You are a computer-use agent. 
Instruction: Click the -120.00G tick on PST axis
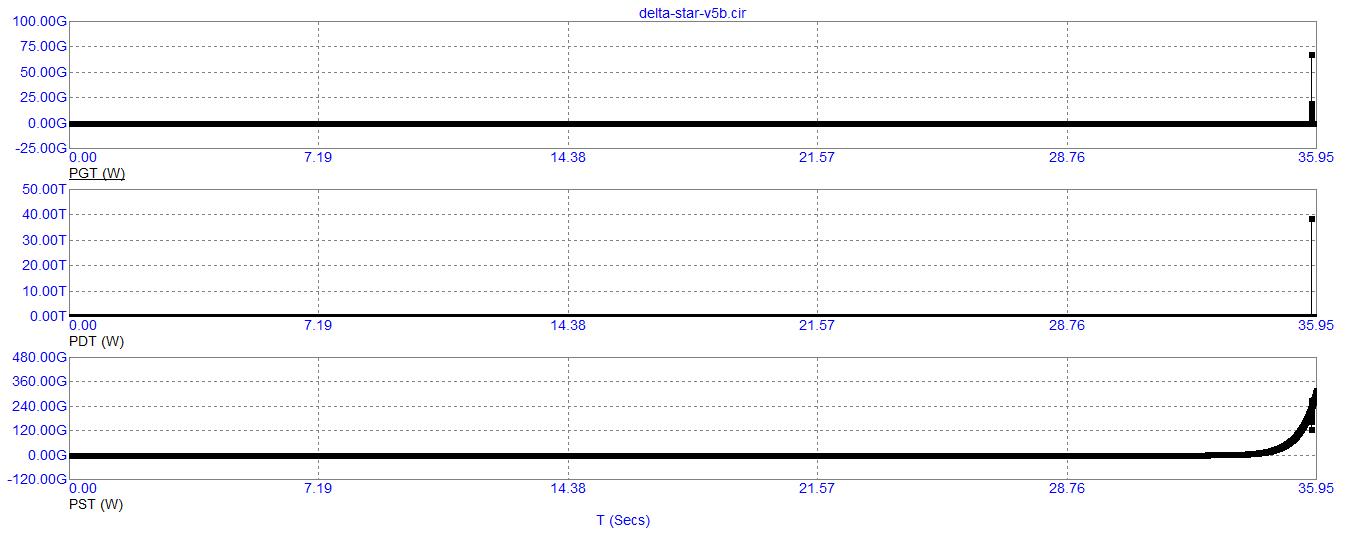click(x=35, y=480)
